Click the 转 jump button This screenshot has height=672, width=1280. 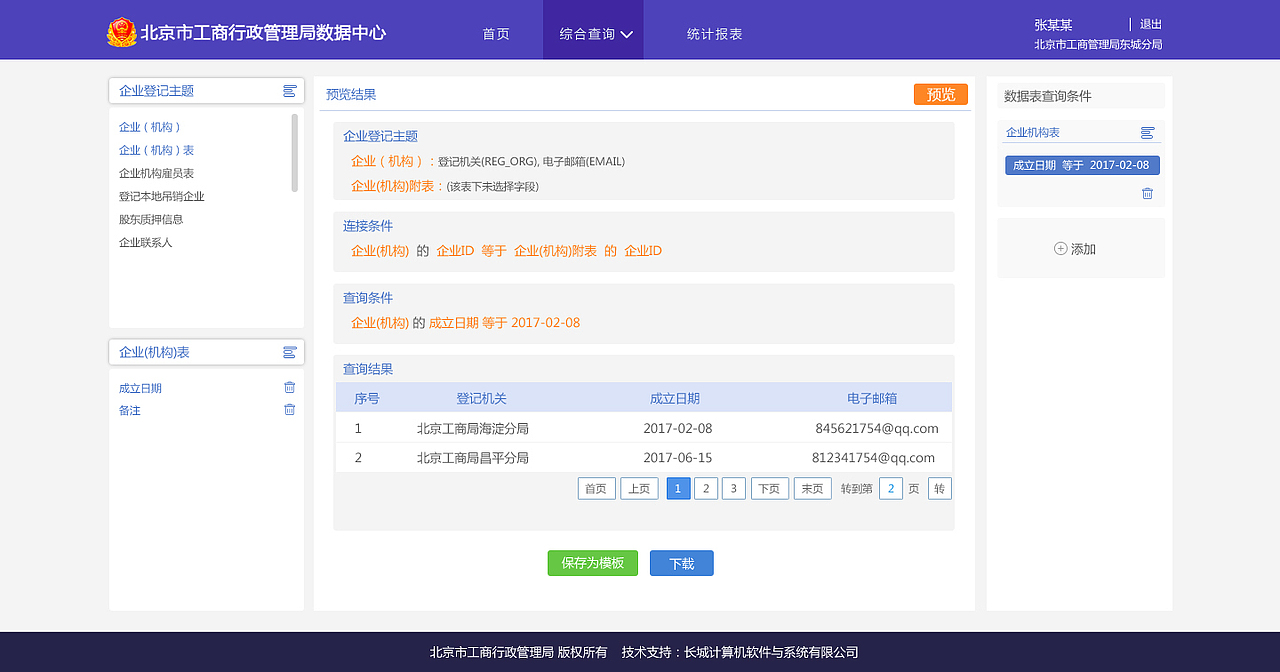pyautogui.click(x=940, y=488)
